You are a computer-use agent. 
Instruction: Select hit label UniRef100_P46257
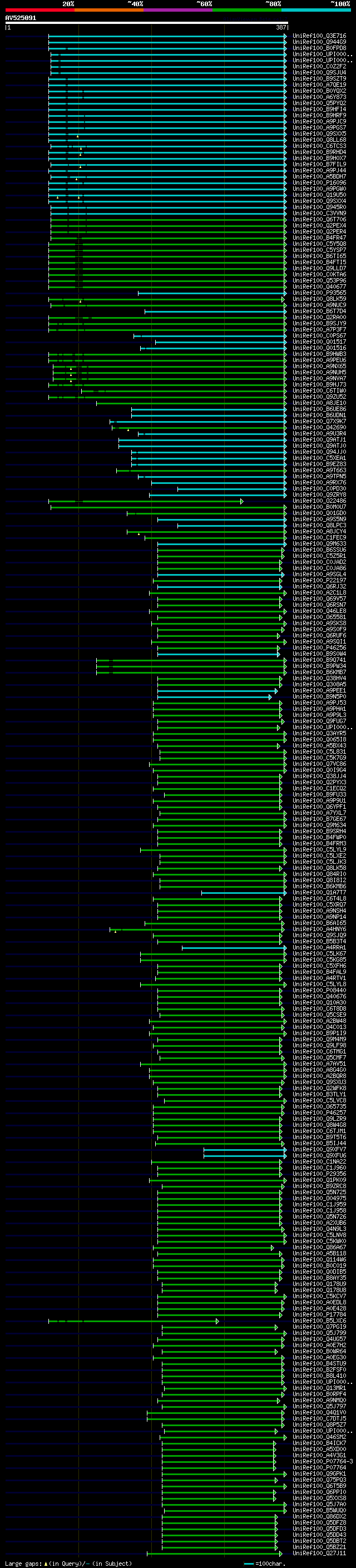point(319,1112)
